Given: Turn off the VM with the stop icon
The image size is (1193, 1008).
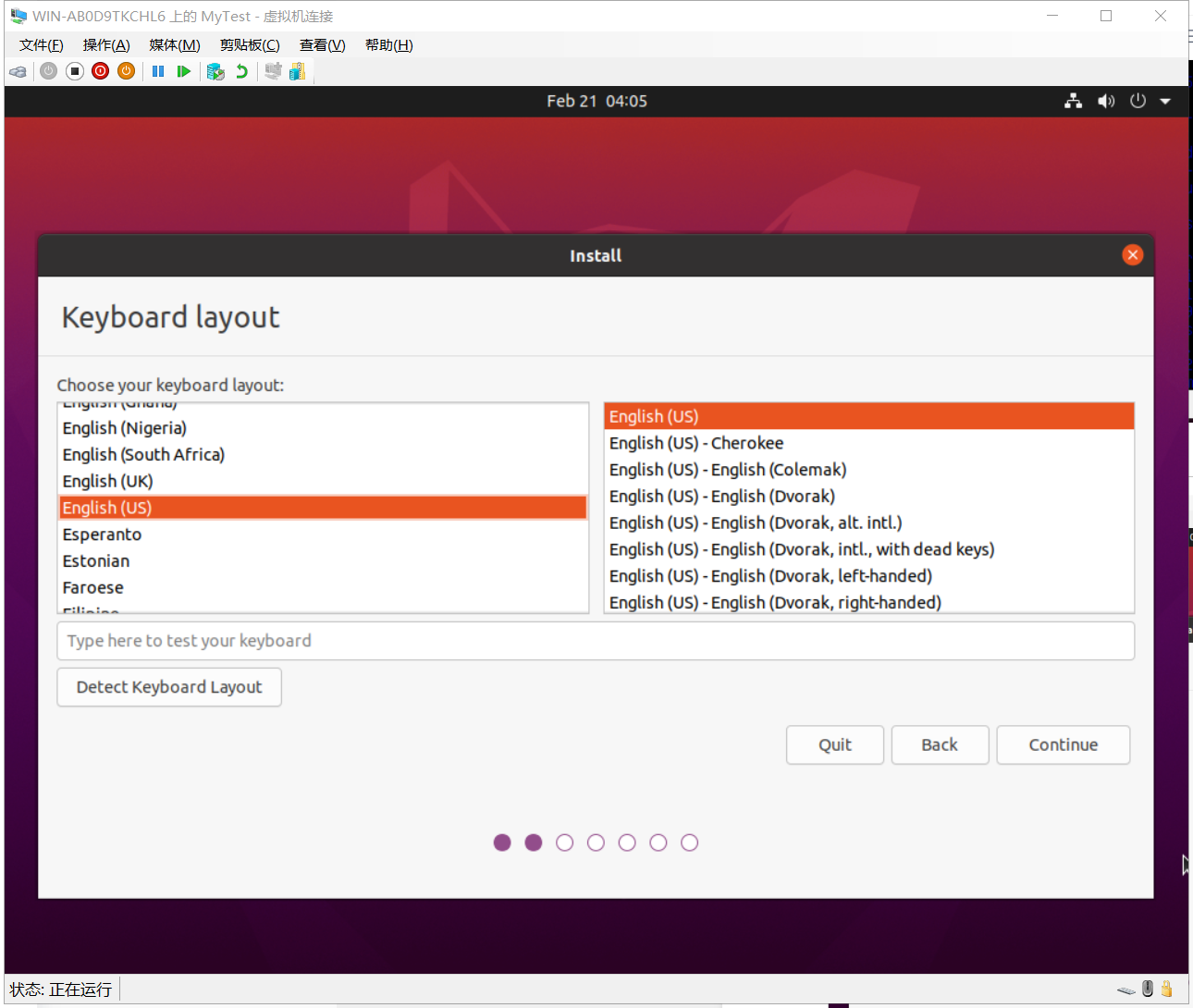Looking at the screenshot, I should pos(75,71).
